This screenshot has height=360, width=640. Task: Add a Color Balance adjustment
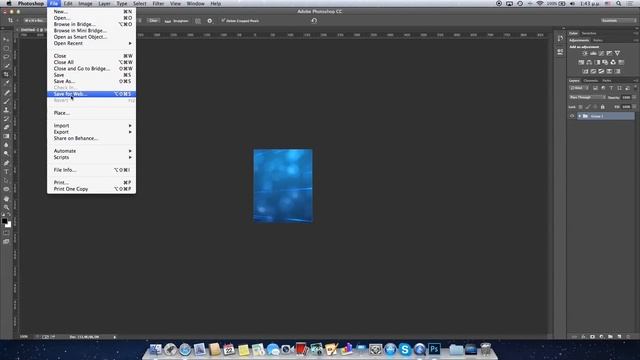tap(589, 62)
